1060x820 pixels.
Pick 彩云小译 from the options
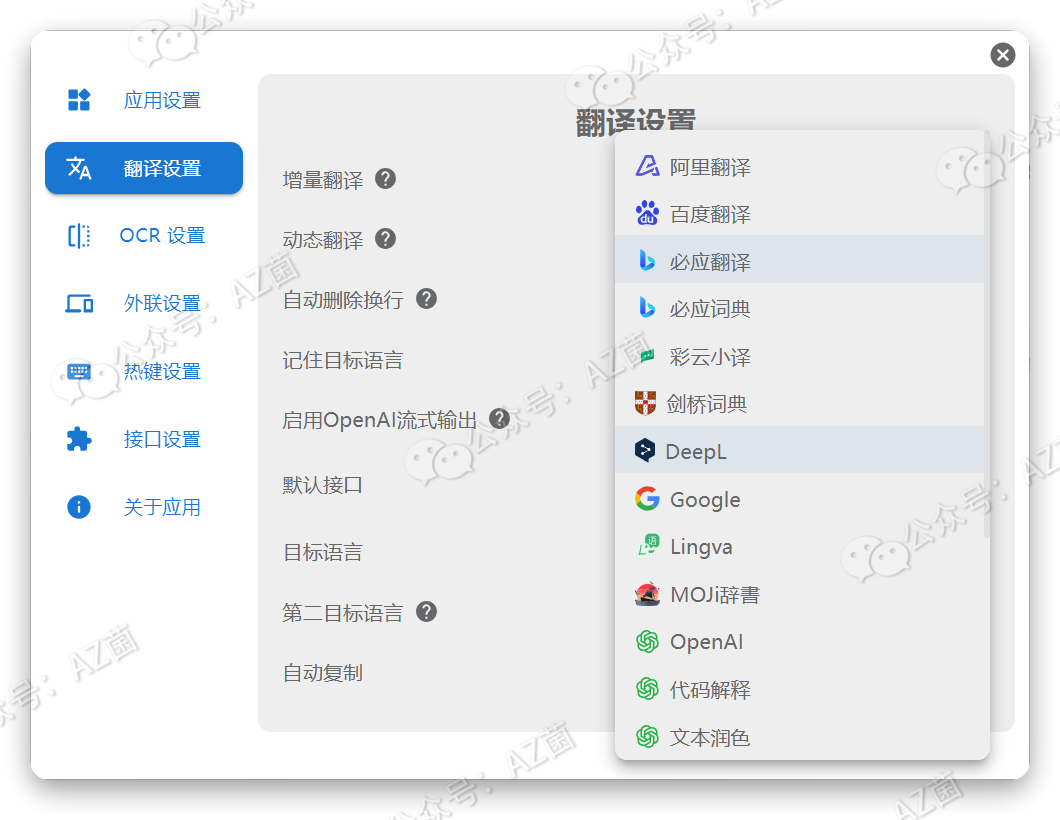pyautogui.click(x=799, y=356)
